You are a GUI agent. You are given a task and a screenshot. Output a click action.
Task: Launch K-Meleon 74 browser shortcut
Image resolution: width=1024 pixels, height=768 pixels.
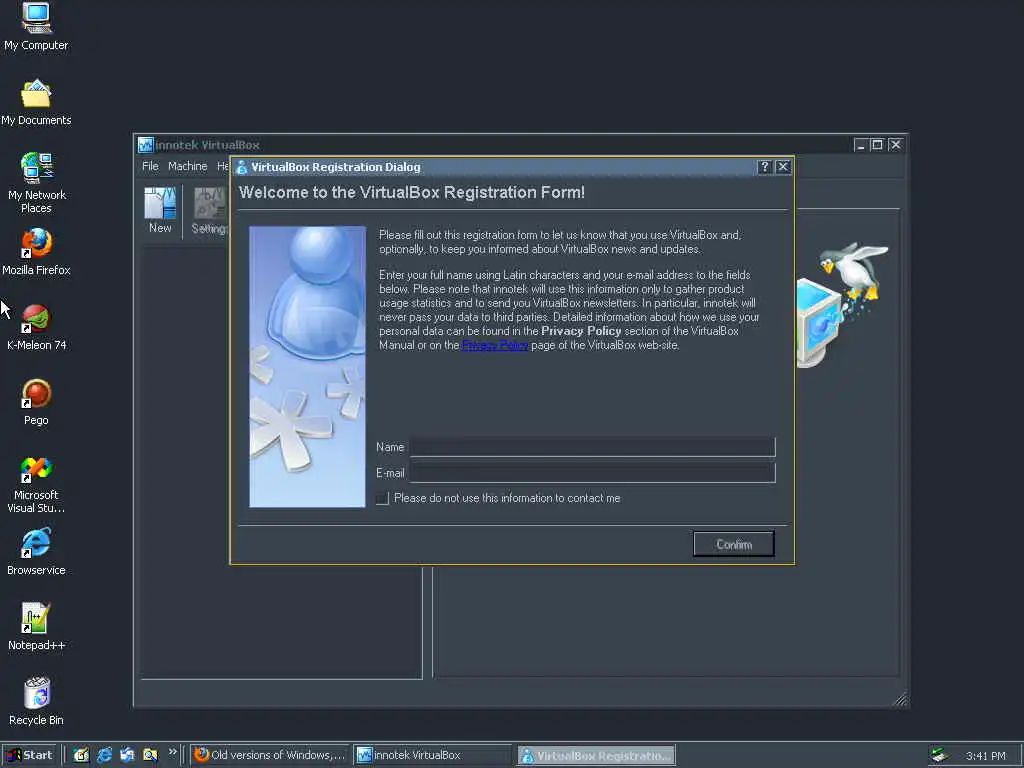(37, 327)
